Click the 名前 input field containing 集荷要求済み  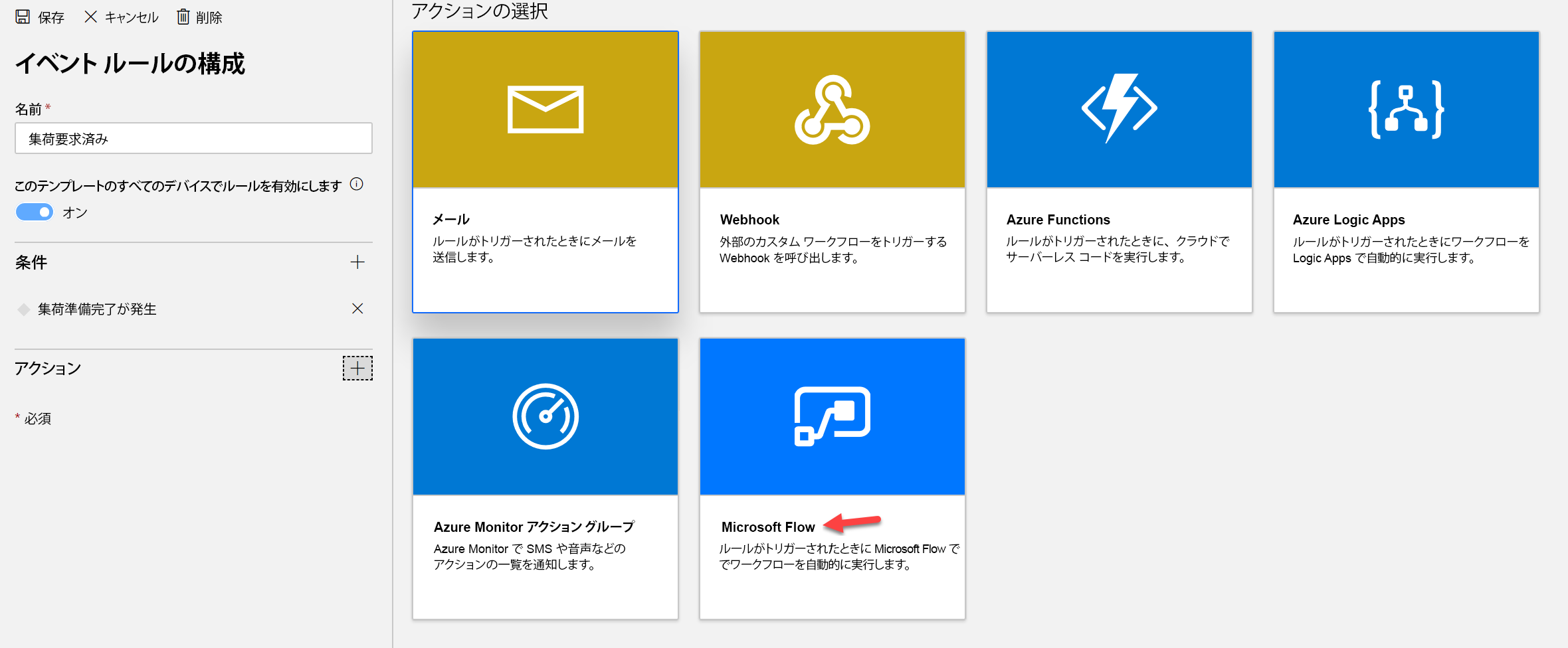click(193, 138)
